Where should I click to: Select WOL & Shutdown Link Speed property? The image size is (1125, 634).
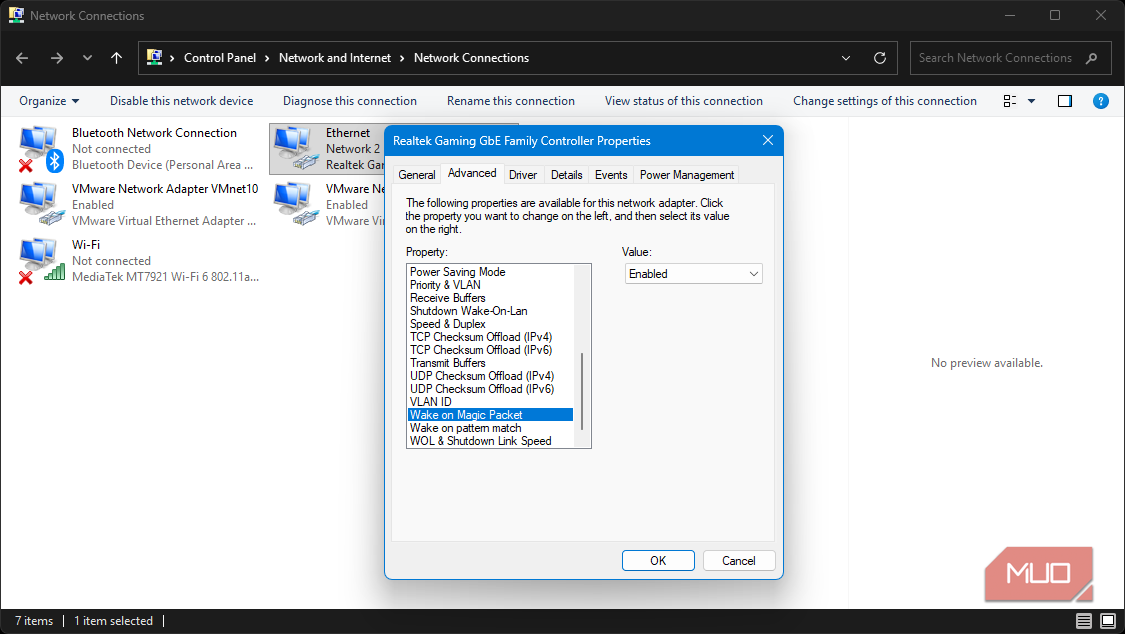coord(491,441)
